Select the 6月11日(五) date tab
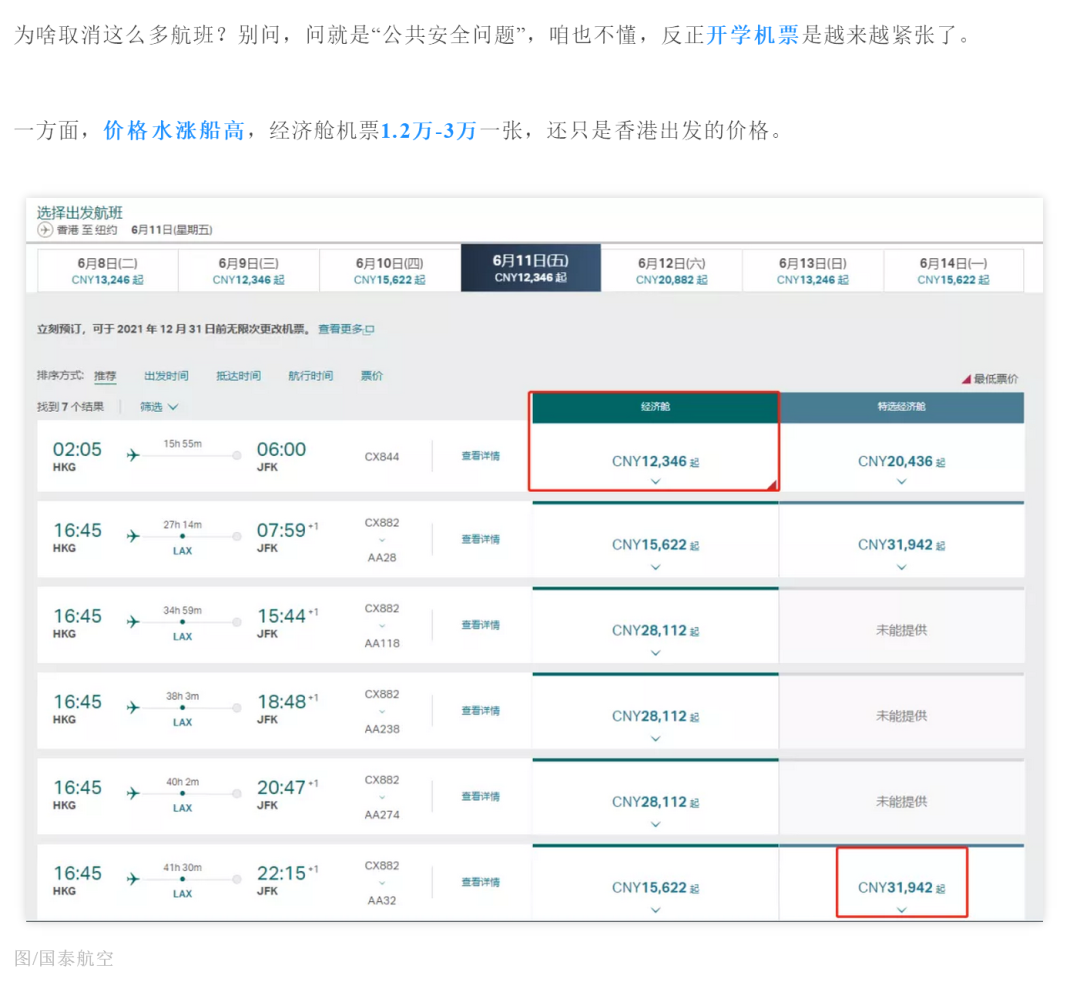 pyautogui.click(x=530, y=268)
